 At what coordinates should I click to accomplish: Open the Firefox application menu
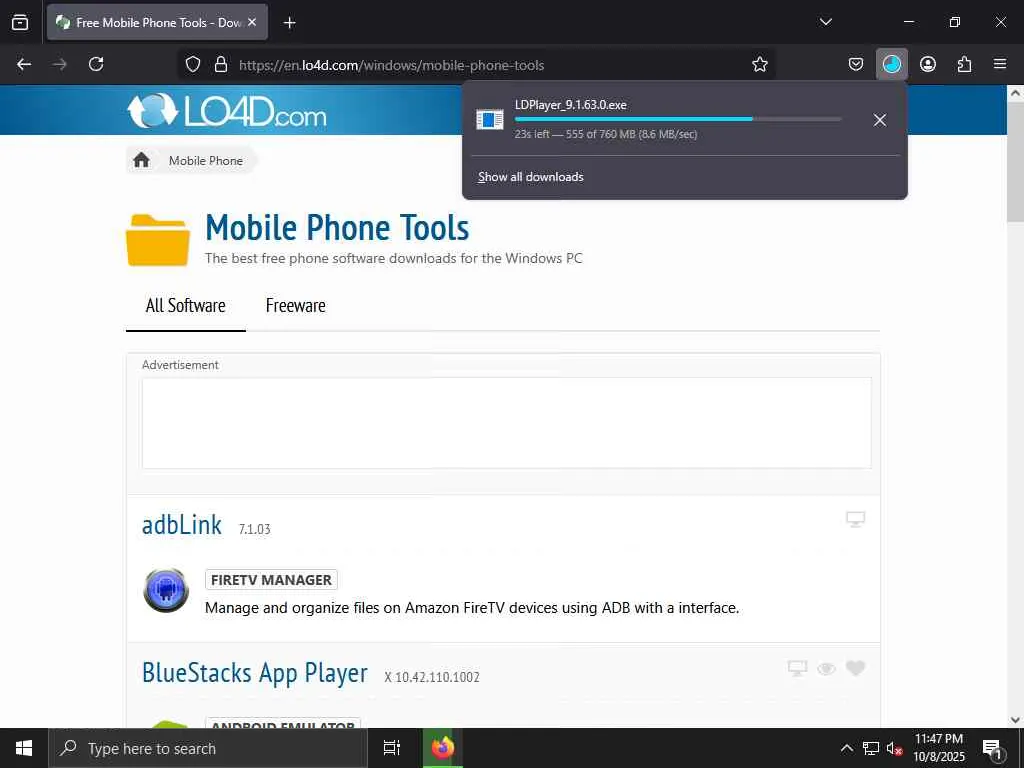pos(1000,64)
